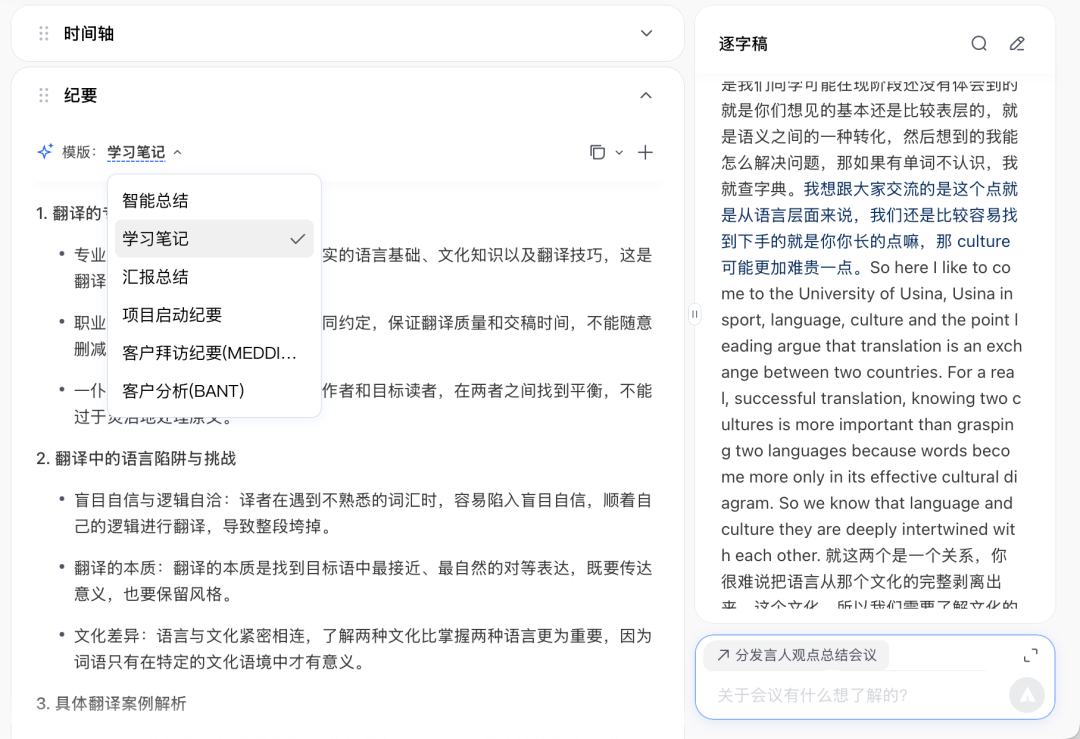Screen dimensions: 1080x739
Task: Click the drag handle beside 时间轴
Action: (43, 34)
